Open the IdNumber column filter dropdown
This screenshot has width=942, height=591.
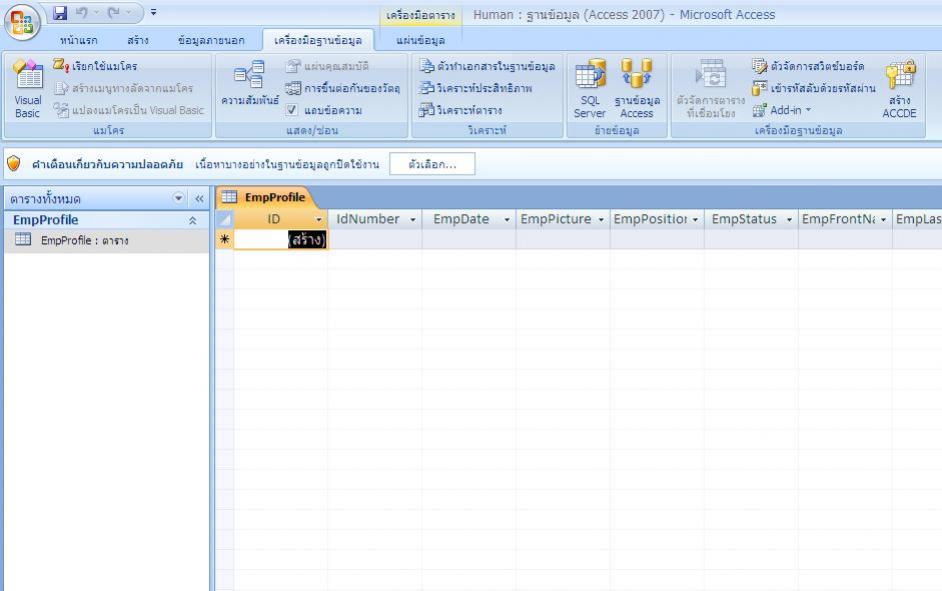pos(413,220)
